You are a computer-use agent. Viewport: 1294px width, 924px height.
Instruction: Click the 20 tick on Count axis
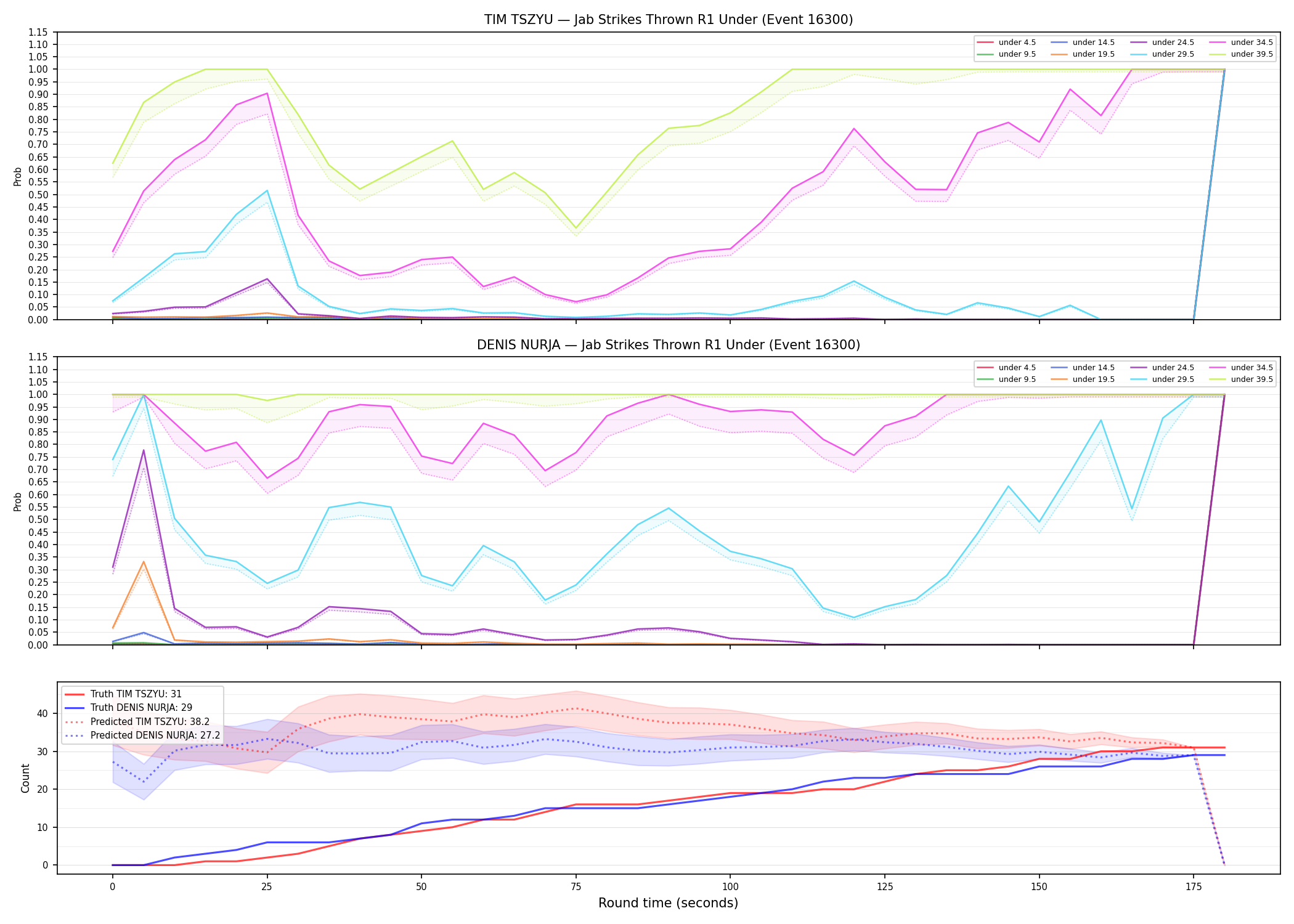click(42, 790)
